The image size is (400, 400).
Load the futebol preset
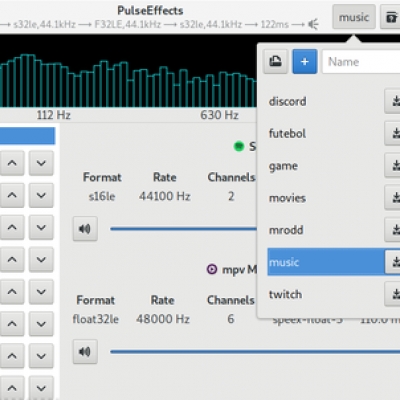click(287, 134)
